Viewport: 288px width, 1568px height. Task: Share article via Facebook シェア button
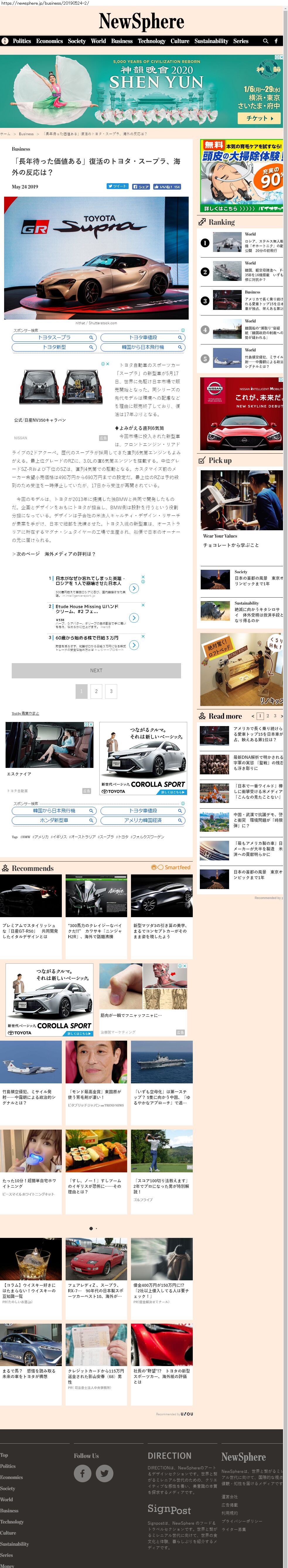point(141,186)
